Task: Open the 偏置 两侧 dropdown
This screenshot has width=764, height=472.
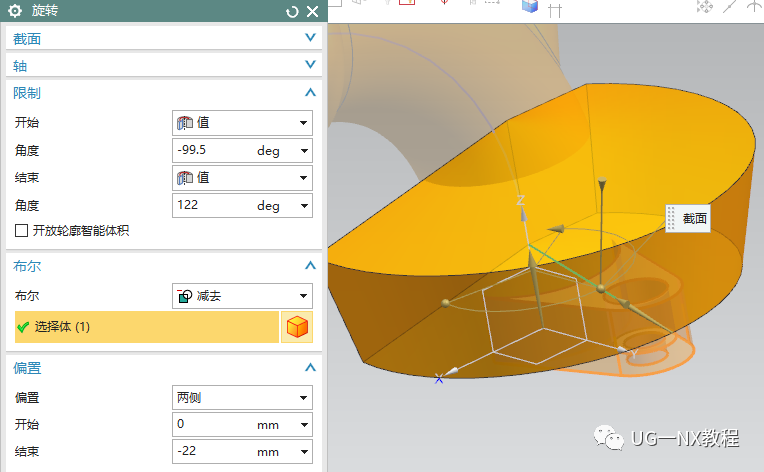Action: [x=242, y=397]
